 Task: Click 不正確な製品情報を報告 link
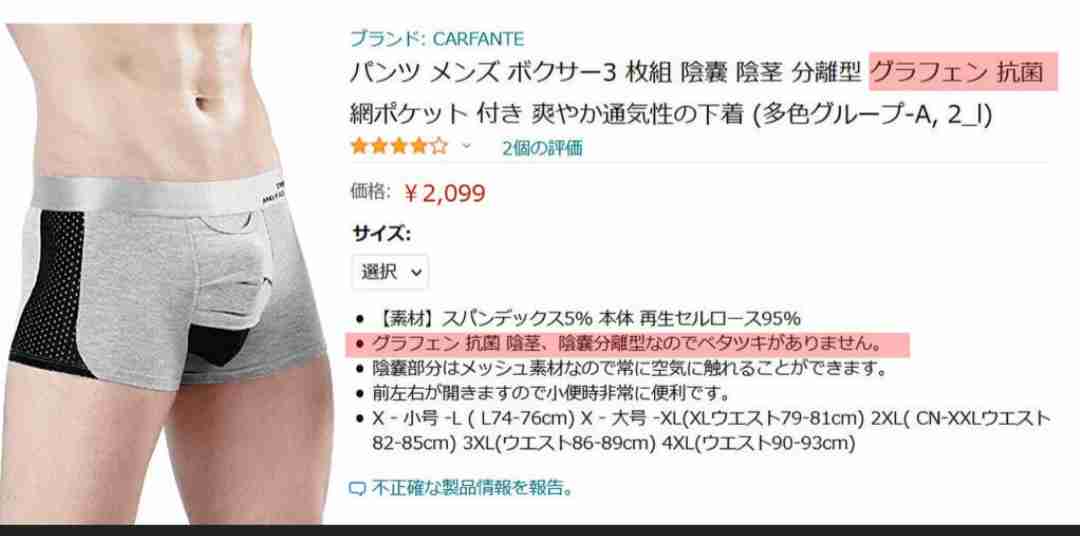coord(472,488)
